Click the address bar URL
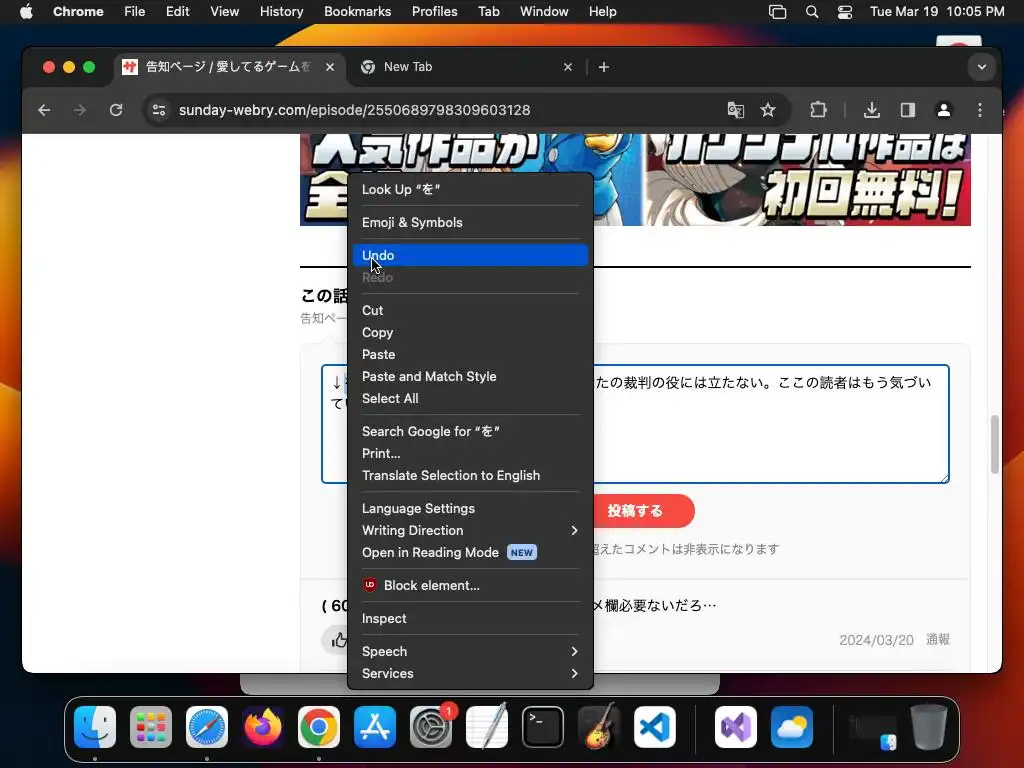The width and height of the screenshot is (1024, 768). (x=355, y=110)
